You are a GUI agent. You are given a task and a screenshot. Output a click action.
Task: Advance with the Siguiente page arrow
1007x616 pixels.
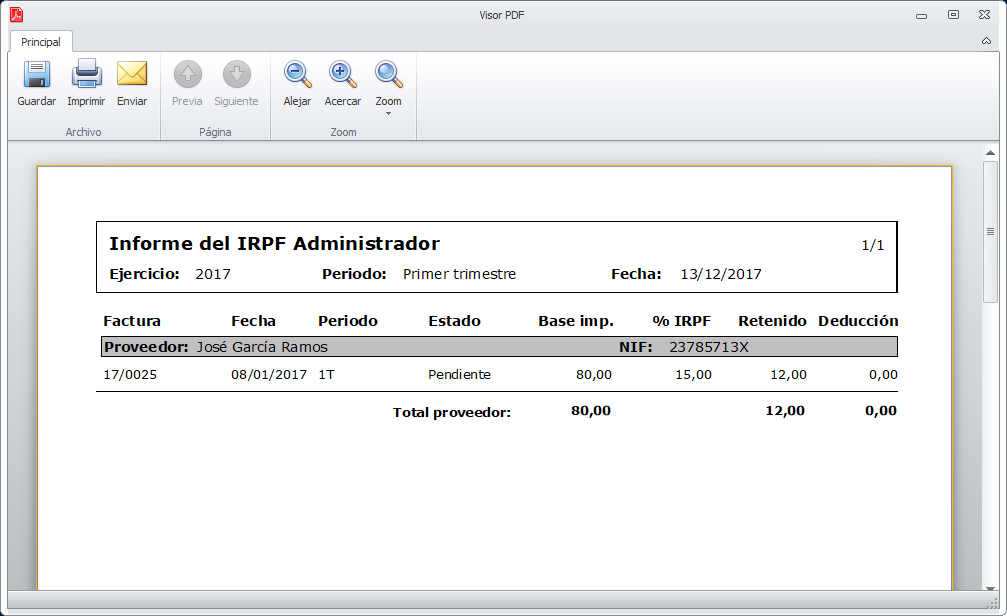click(x=236, y=76)
